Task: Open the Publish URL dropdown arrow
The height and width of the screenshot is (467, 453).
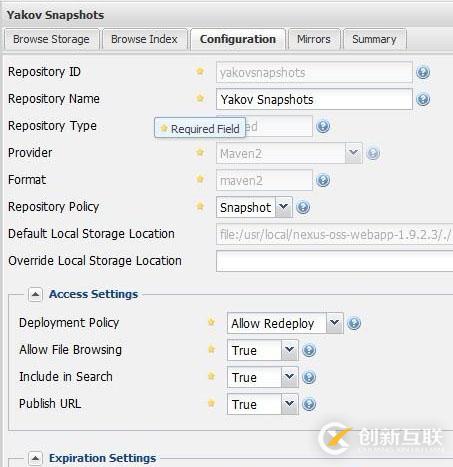Action: pyautogui.click(x=289, y=404)
